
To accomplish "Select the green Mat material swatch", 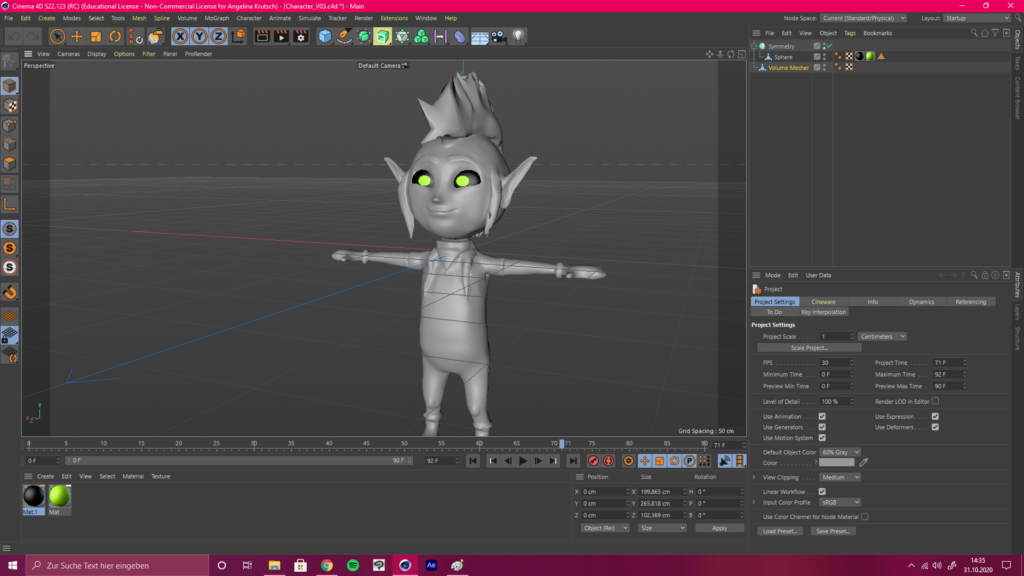I will click(59, 496).
